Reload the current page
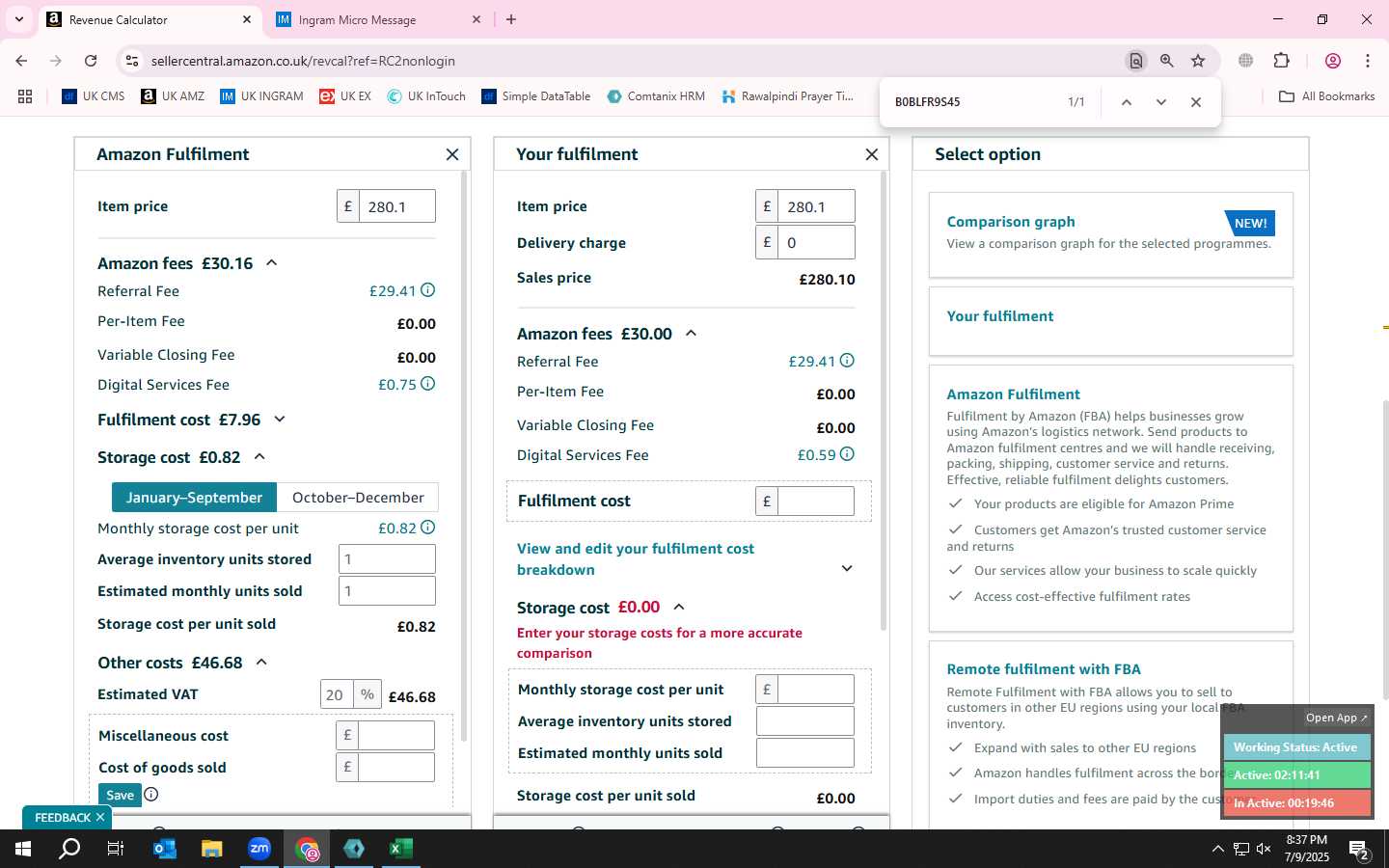 click(x=91, y=61)
